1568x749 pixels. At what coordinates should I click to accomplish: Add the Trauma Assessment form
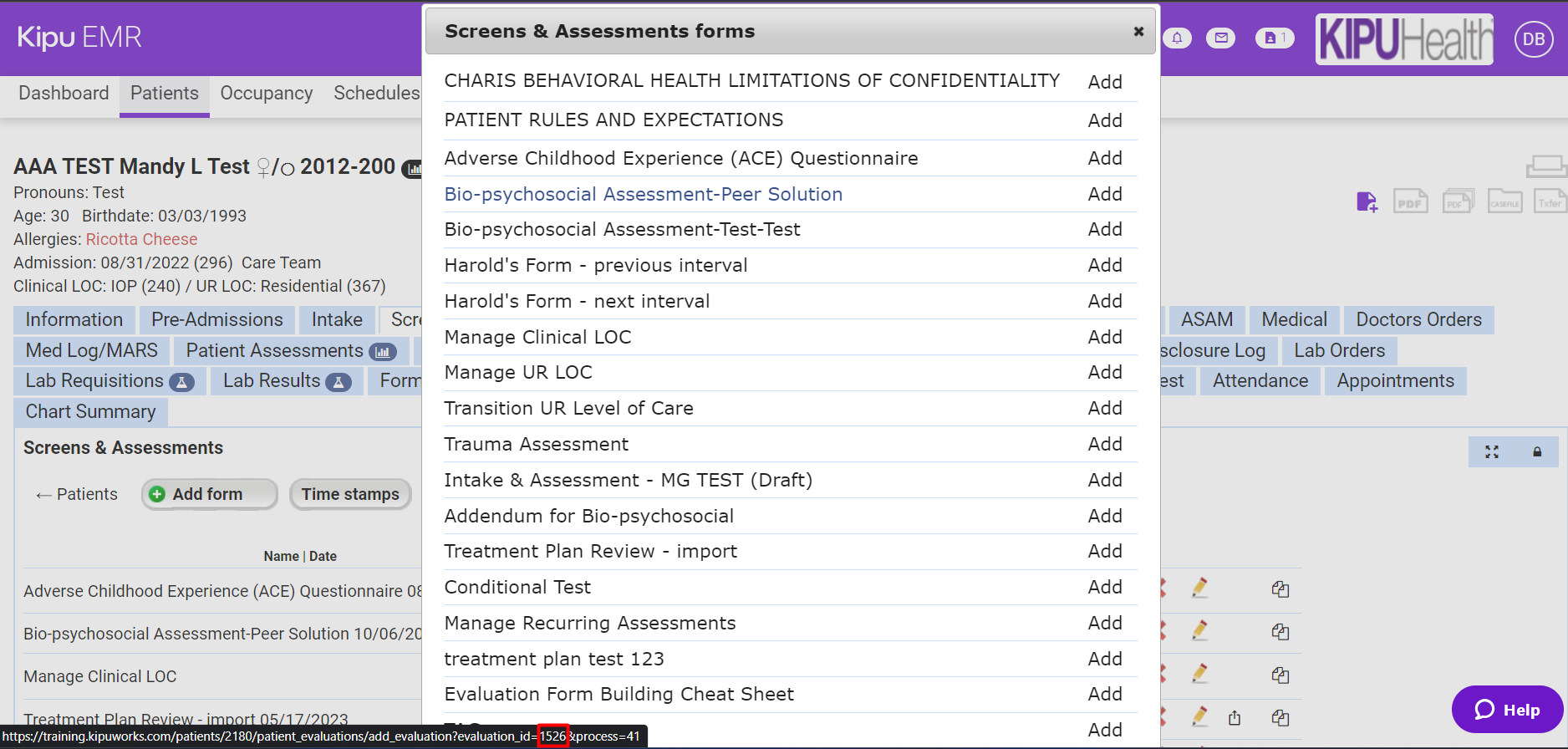1104,444
